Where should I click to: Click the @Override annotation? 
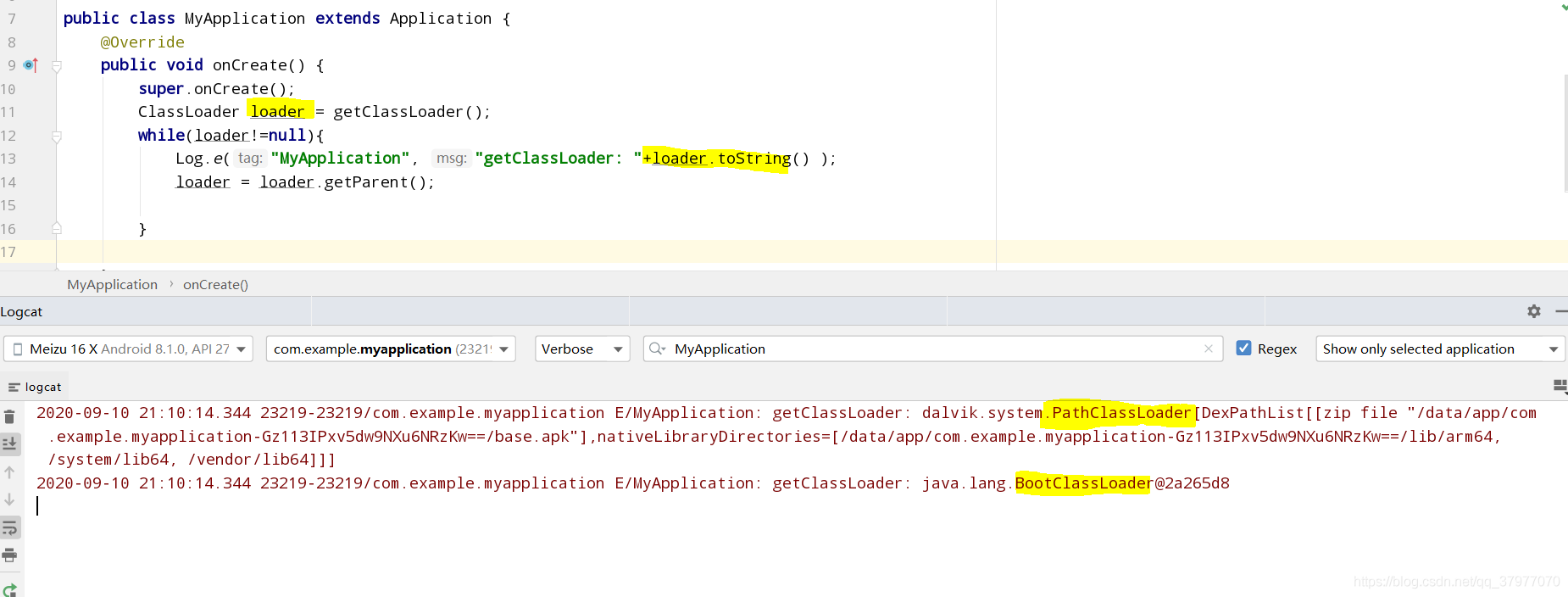click(142, 42)
